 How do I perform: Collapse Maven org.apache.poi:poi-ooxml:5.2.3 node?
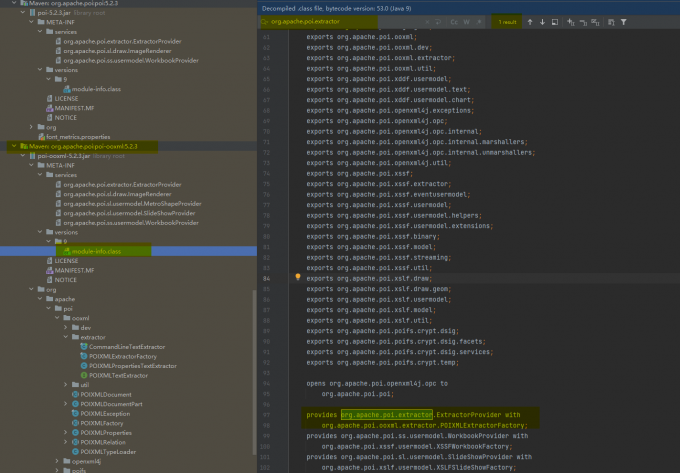click(14, 146)
